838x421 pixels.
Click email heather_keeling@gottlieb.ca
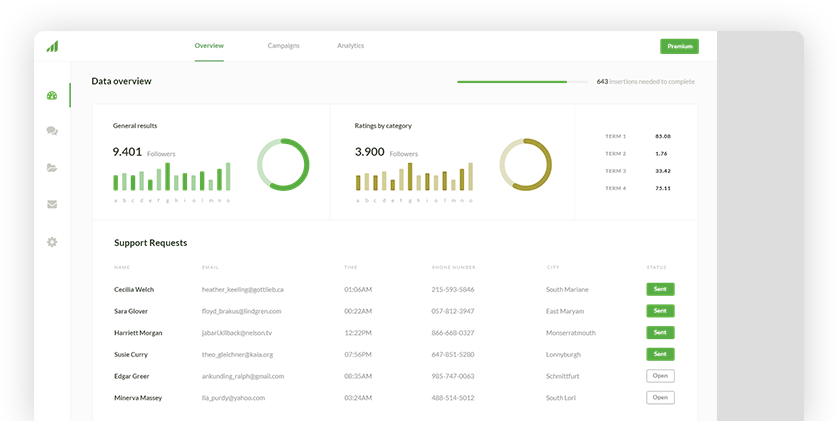click(243, 290)
